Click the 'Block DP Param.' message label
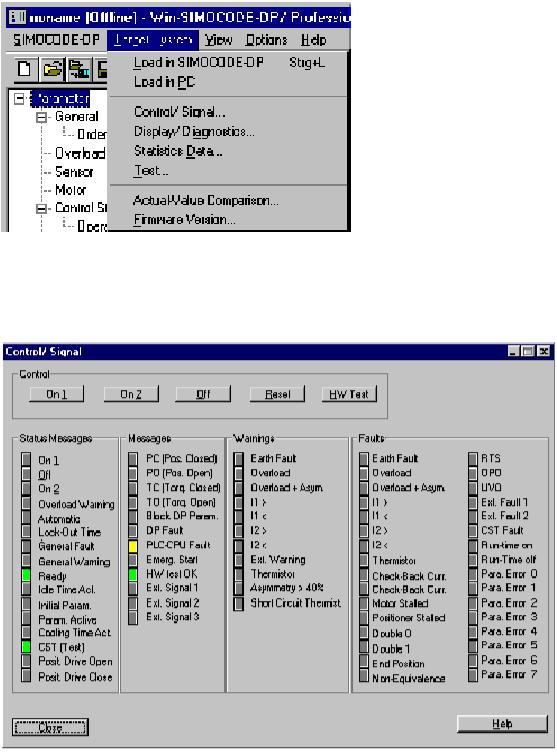Viewport: 557px width, 752px height. (182, 516)
